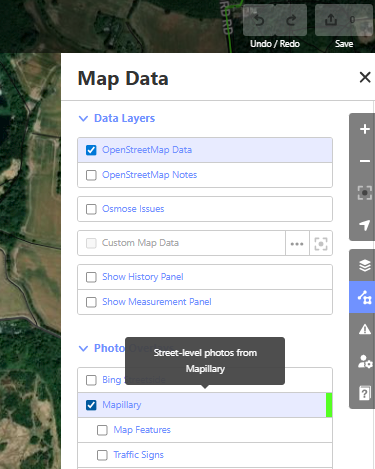
Task: Click the zoom-to-selection icon in map controls
Action: (365, 193)
